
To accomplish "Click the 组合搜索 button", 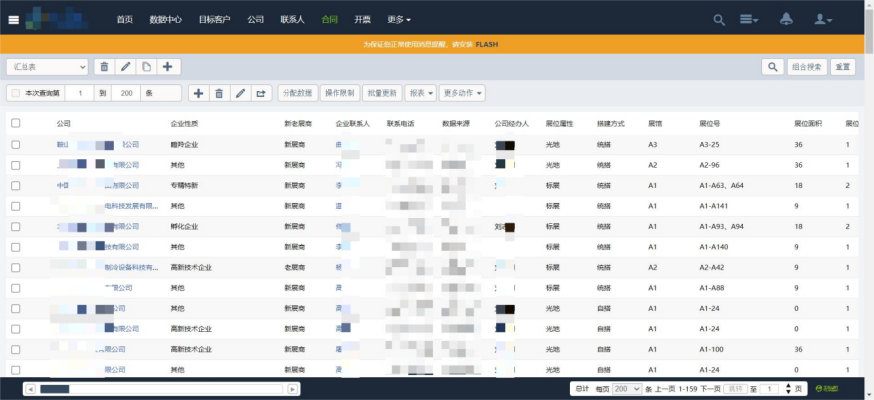I will [x=807, y=67].
